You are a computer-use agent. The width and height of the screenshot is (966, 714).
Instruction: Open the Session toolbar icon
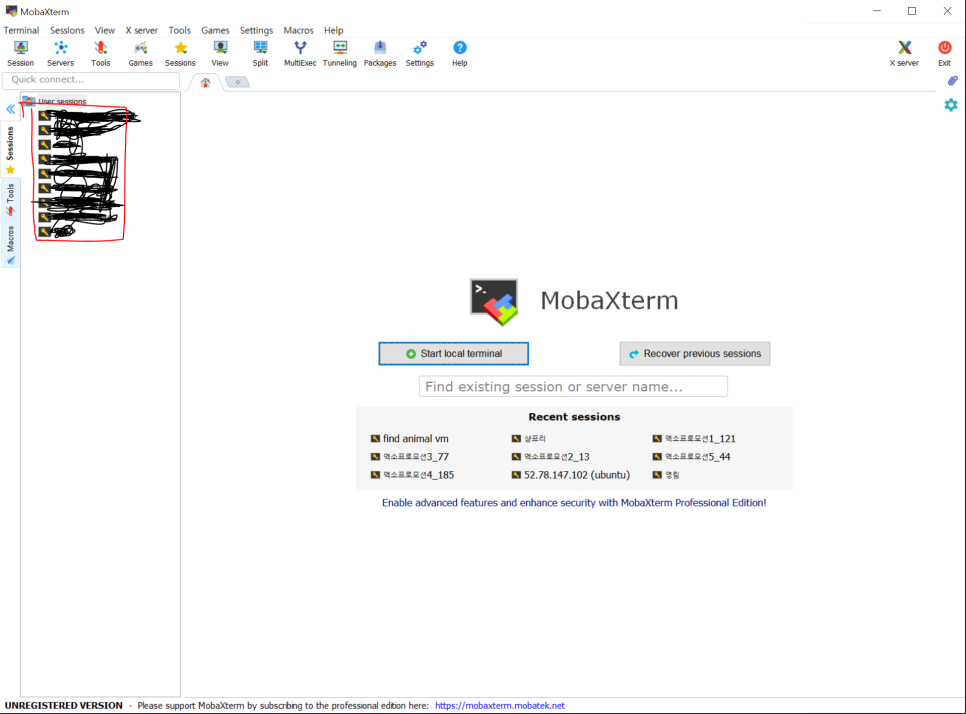click(x=20, y=54)
